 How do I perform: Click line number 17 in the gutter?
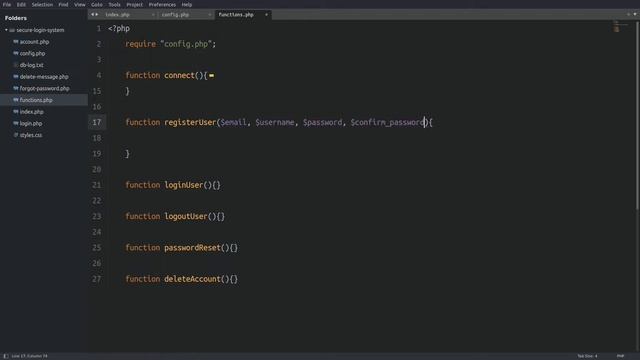pyautogui.click(x=97, y=122)
